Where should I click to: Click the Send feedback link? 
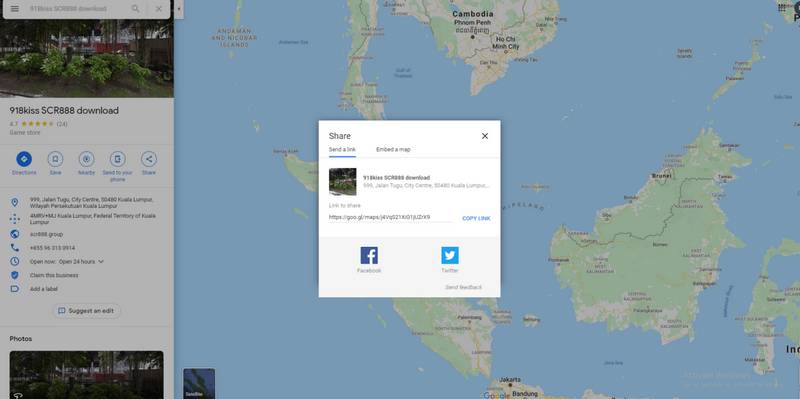[463, 287]
